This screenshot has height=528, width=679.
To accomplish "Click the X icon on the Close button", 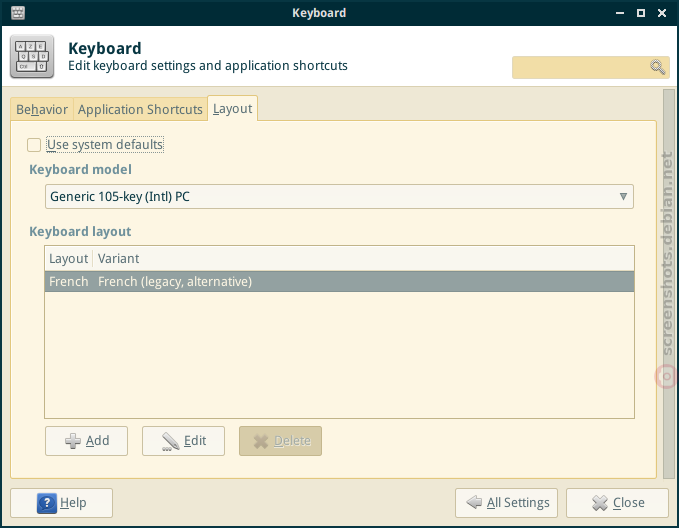I will [600, 503].
